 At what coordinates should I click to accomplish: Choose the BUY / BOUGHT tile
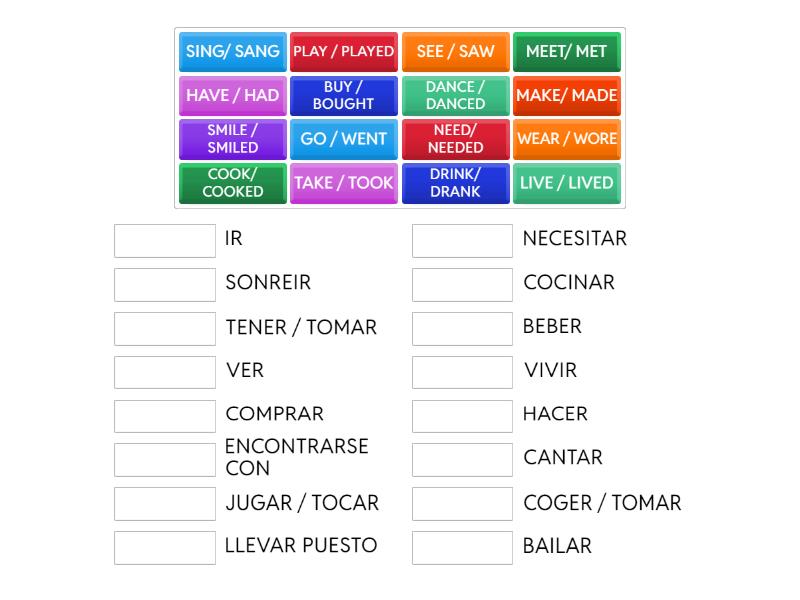click(343, 96)
